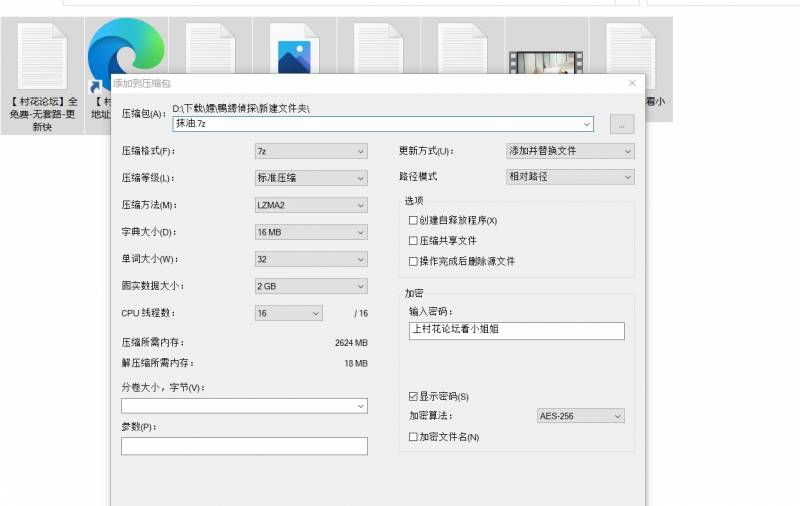Open the 压缩格式 dropdown showing 7z
The image size is (800, 506).
[x=311, y=152]
